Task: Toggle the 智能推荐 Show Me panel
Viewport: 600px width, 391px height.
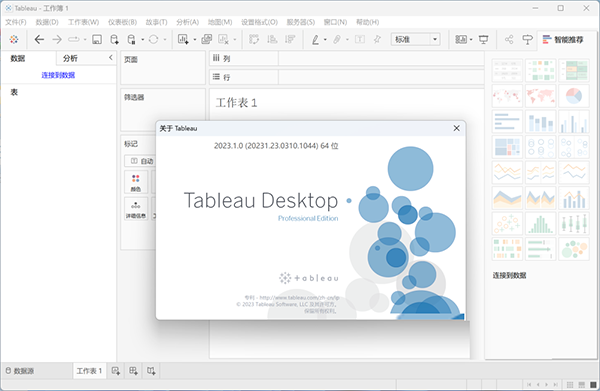Action: (x=563, y=39)
